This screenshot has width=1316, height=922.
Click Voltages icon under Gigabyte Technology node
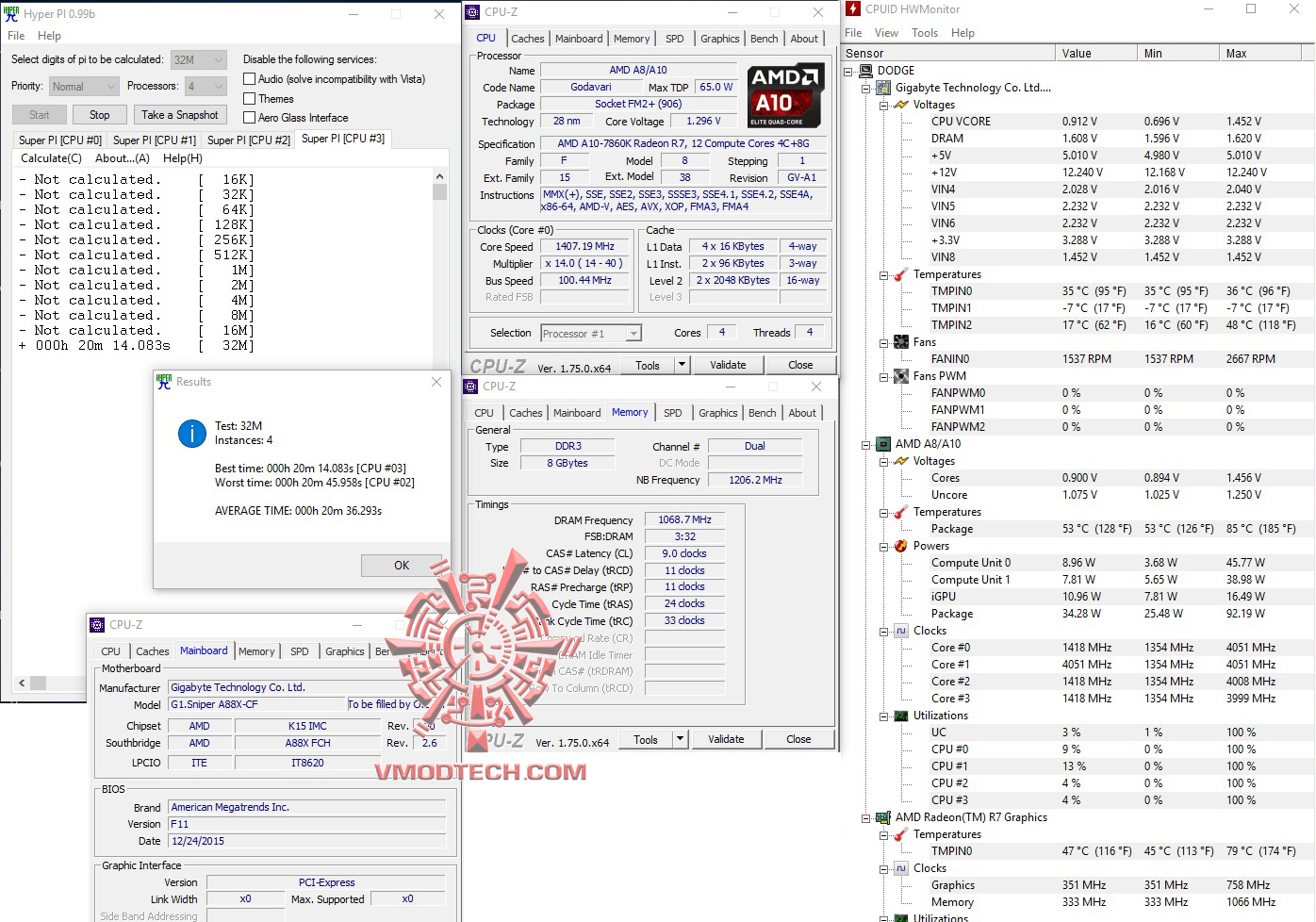900,105
